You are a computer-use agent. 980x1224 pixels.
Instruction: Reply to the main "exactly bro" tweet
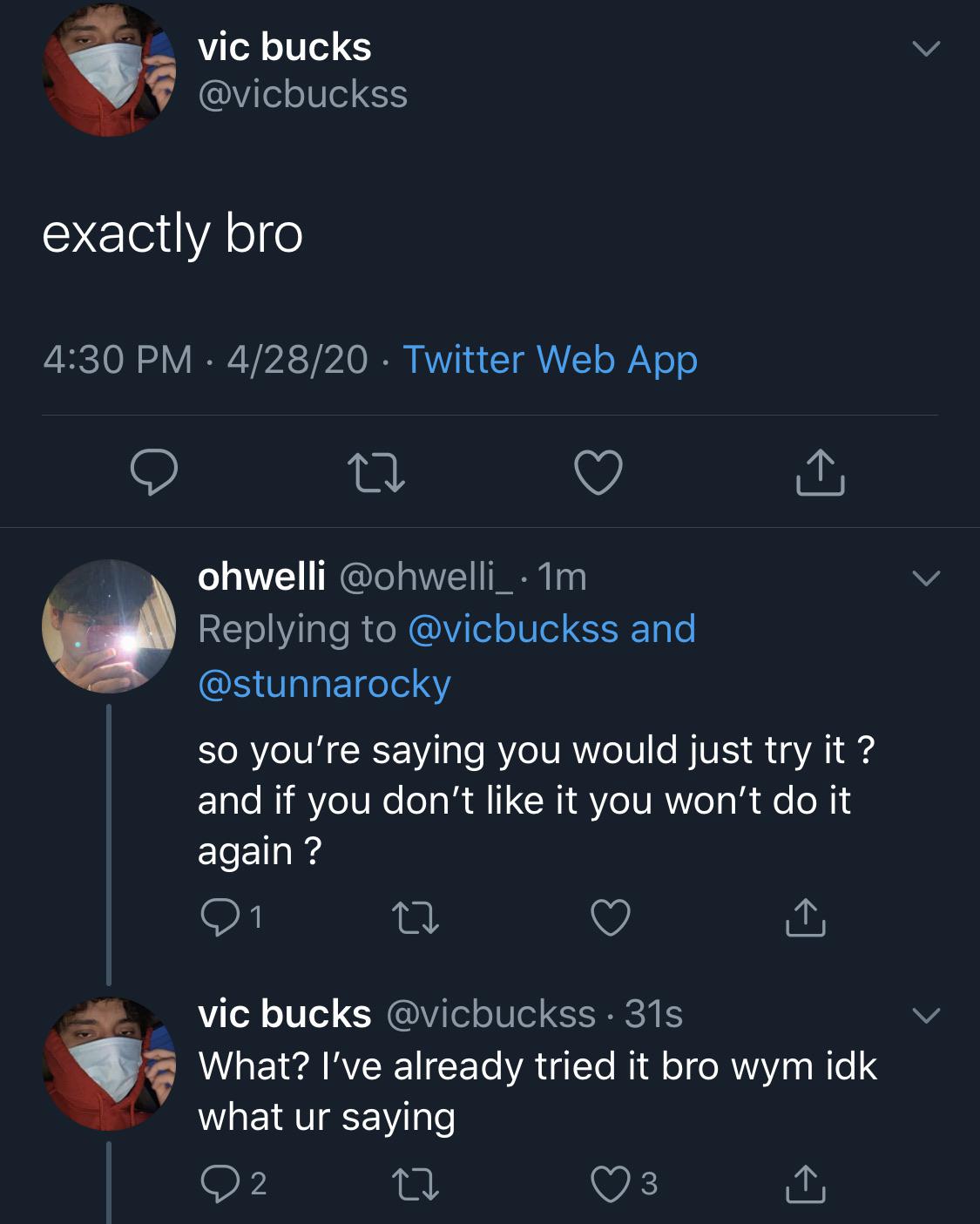click(154, 472)
